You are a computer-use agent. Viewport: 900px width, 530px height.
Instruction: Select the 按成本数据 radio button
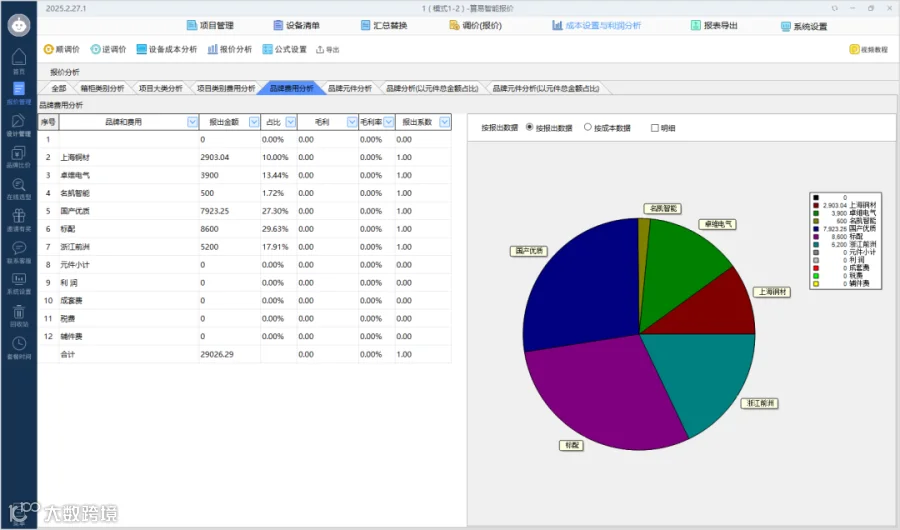588,127
